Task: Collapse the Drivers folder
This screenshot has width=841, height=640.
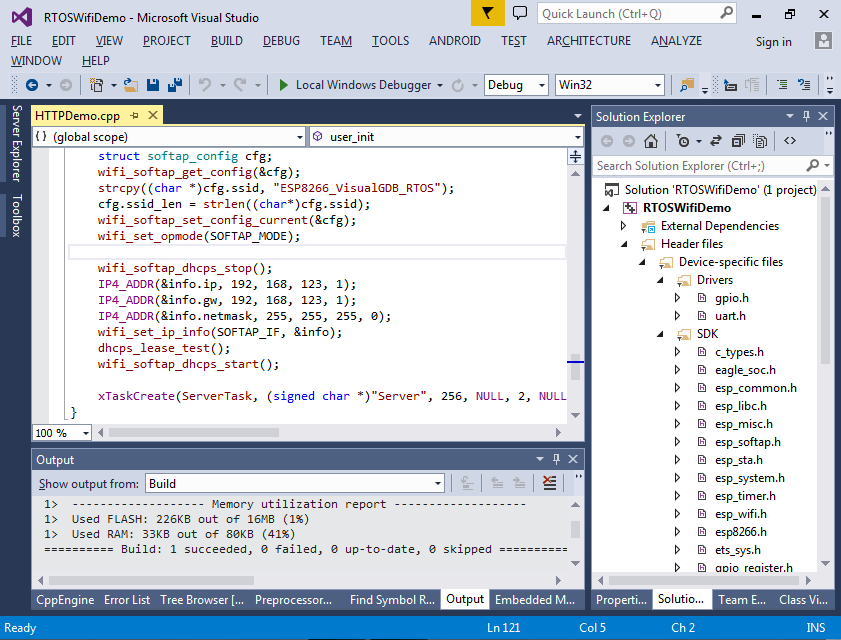Action: click(660, 280)
